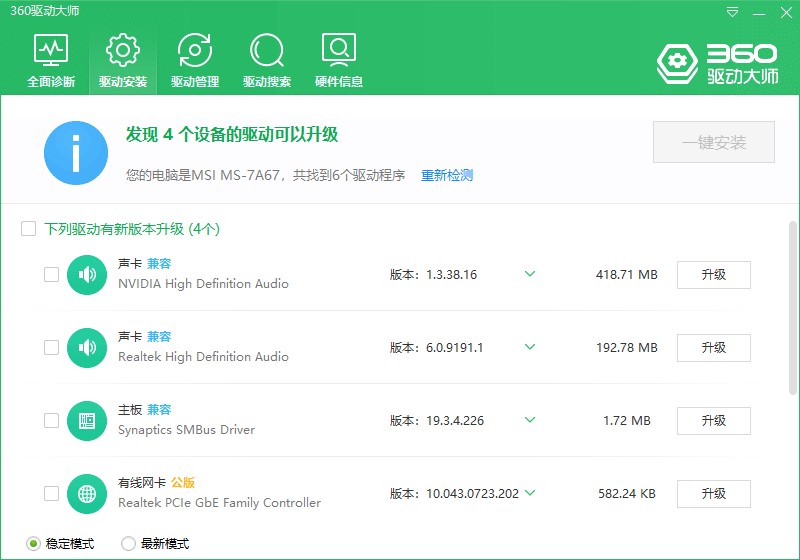Expand version dropdown for 19.3.4.226

[530, 420]
